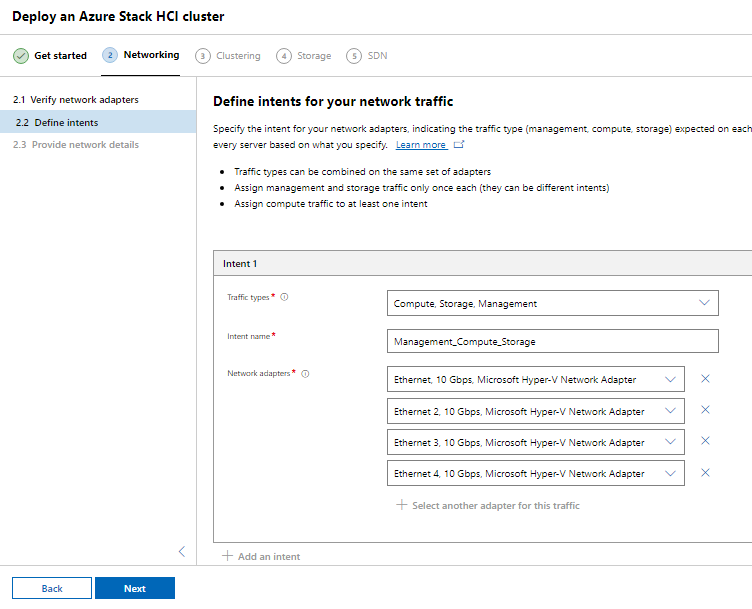
Task: Click the plus icon for Select another adapter
Action: click(401, 505)
